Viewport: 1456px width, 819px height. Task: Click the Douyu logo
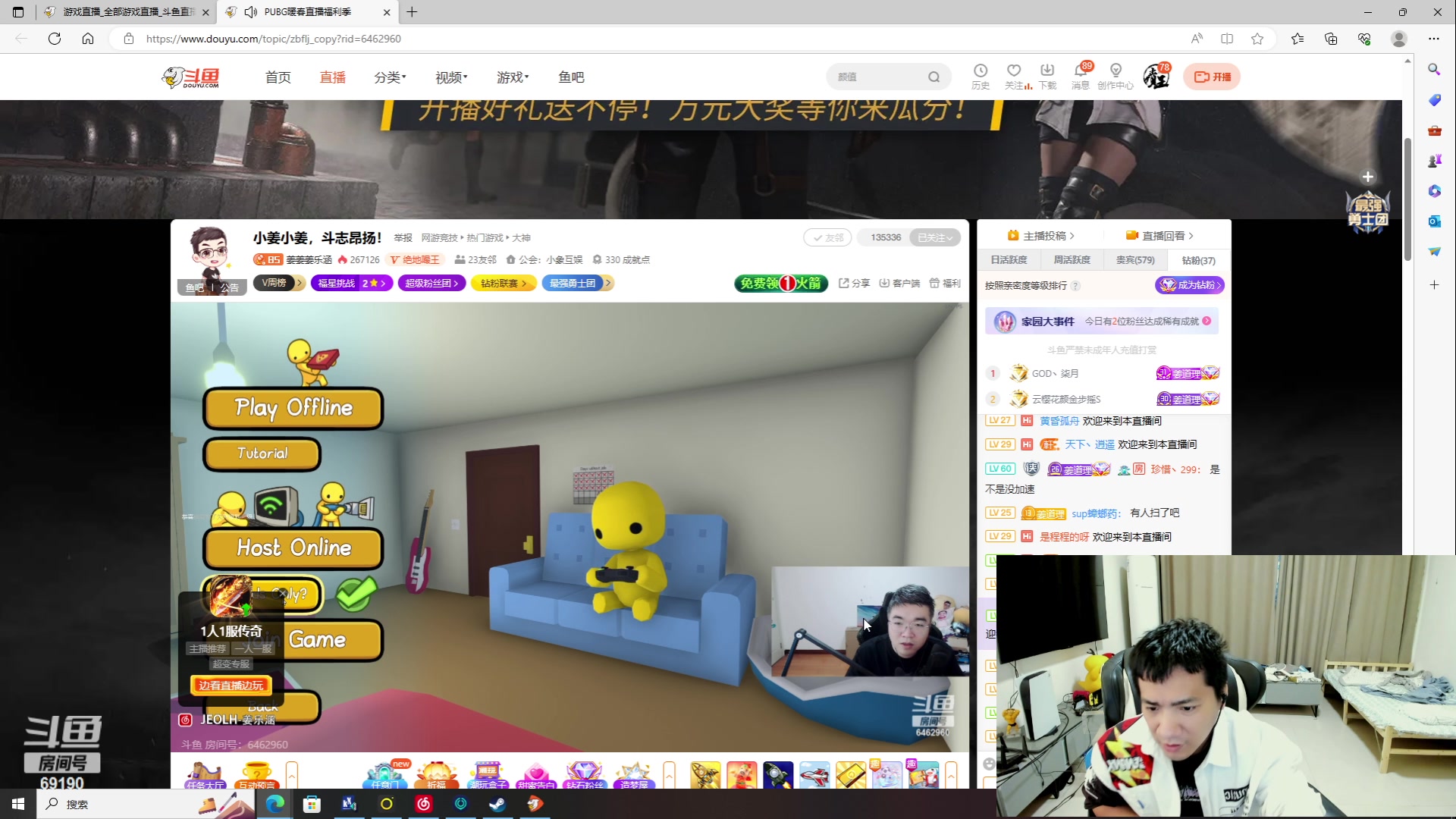click(191, 77)
